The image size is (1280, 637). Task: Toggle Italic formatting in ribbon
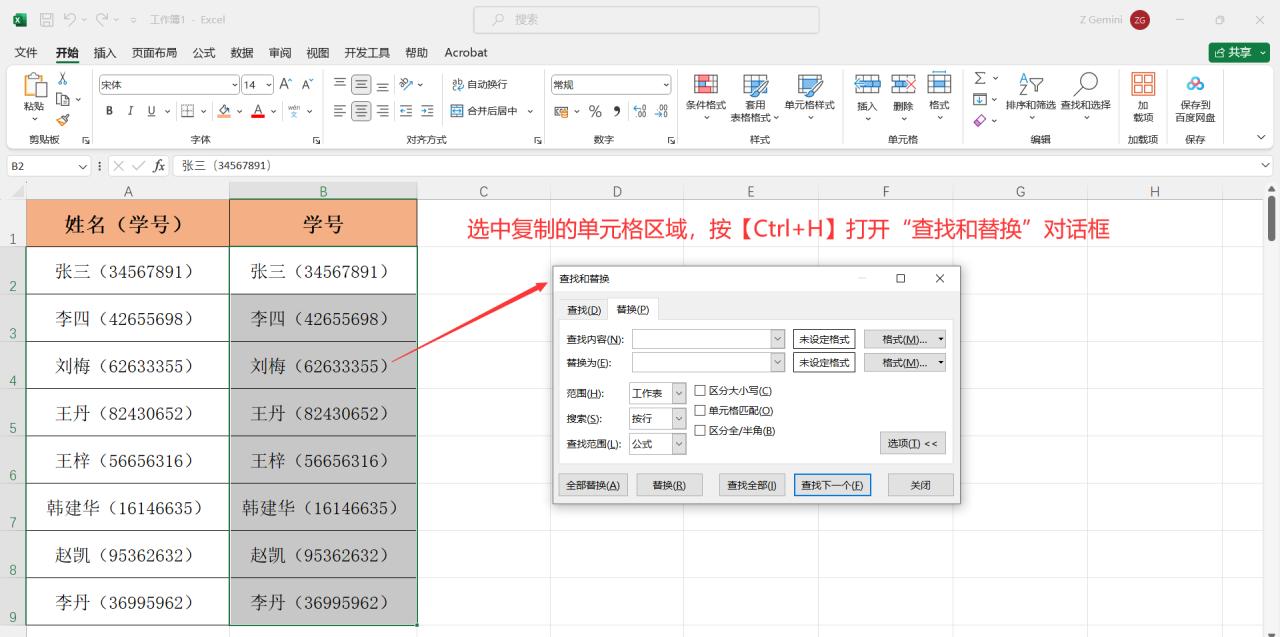click(x=130, y=111)
